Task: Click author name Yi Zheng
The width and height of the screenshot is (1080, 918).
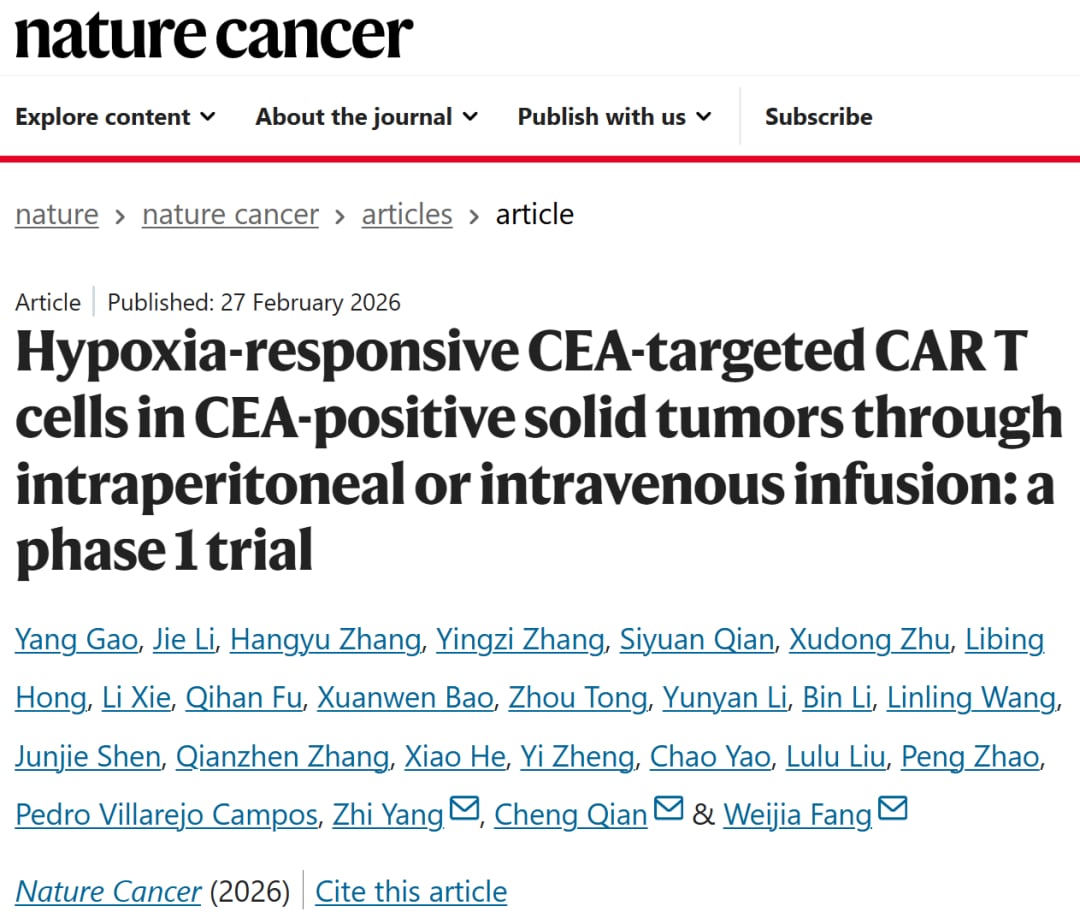Action: [x=577, y=757]
